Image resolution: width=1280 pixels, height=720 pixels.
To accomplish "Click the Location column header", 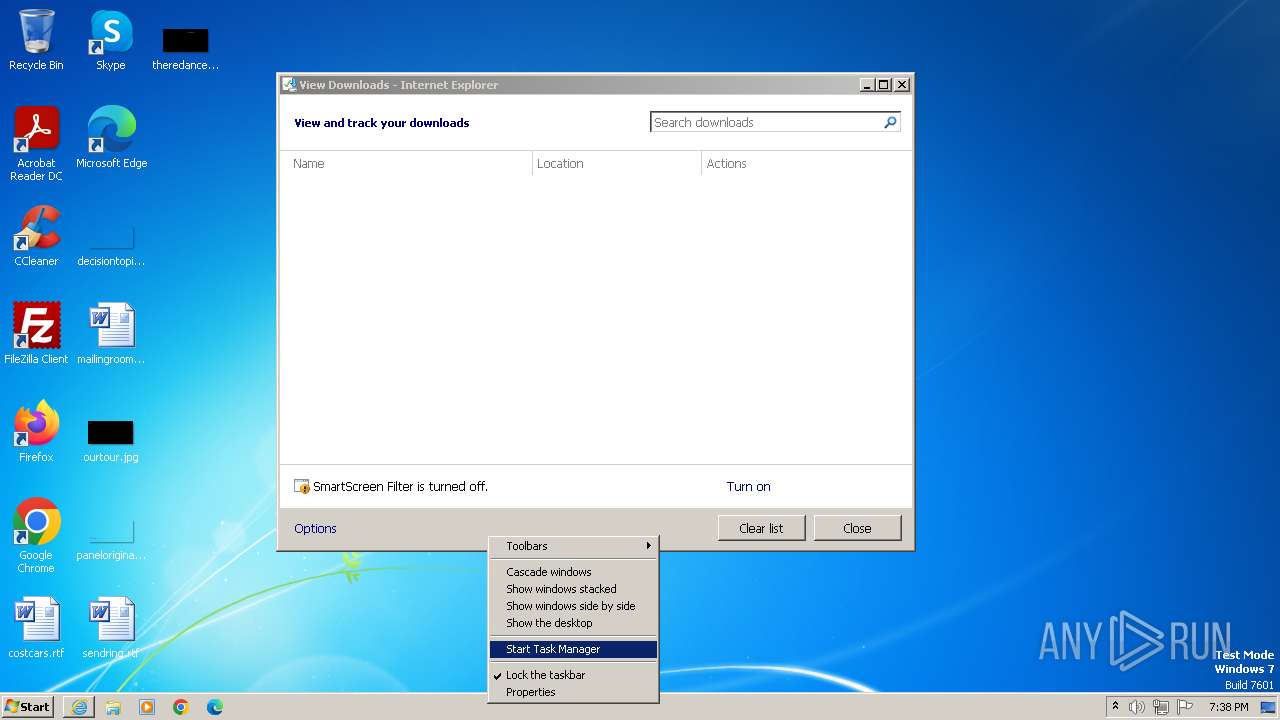I will coord(617,163).
